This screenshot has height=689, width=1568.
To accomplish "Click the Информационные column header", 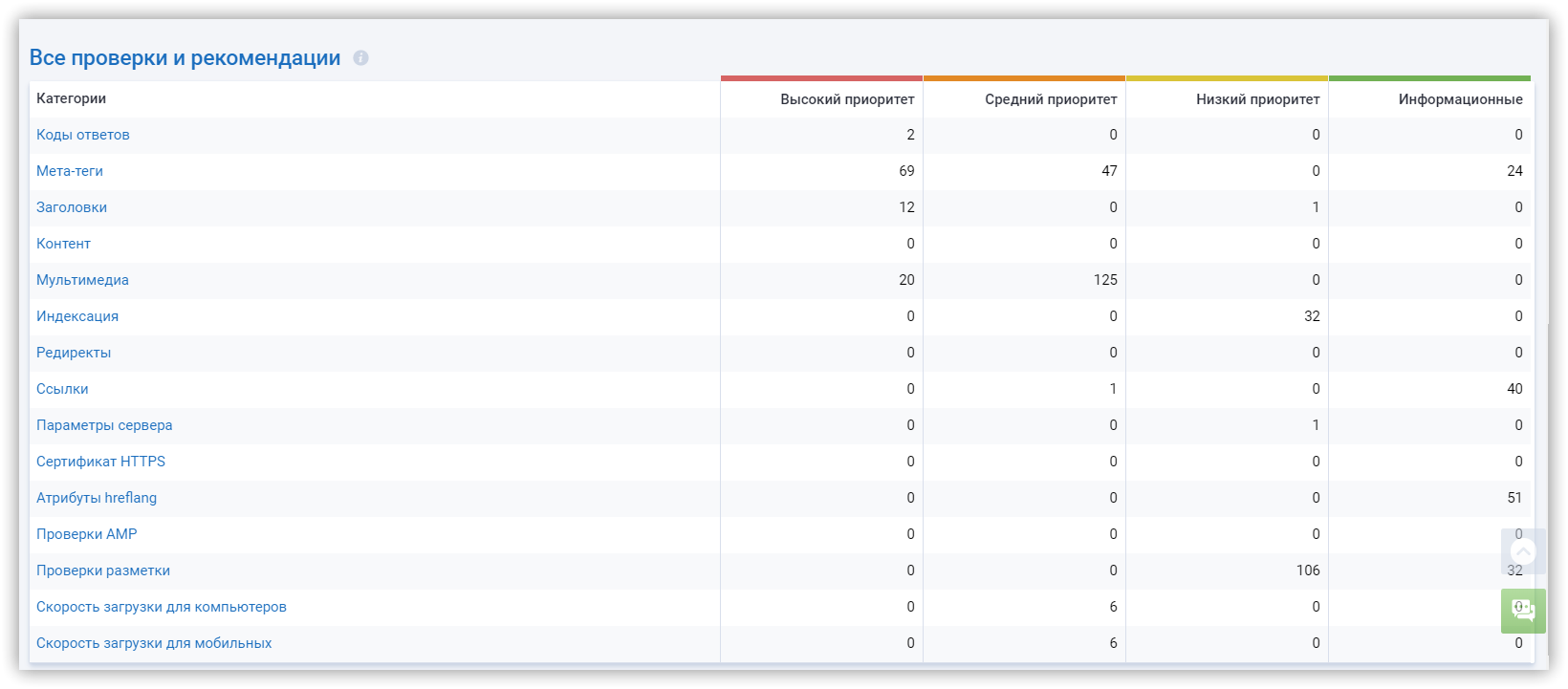I will click(x=1460, y=99).
